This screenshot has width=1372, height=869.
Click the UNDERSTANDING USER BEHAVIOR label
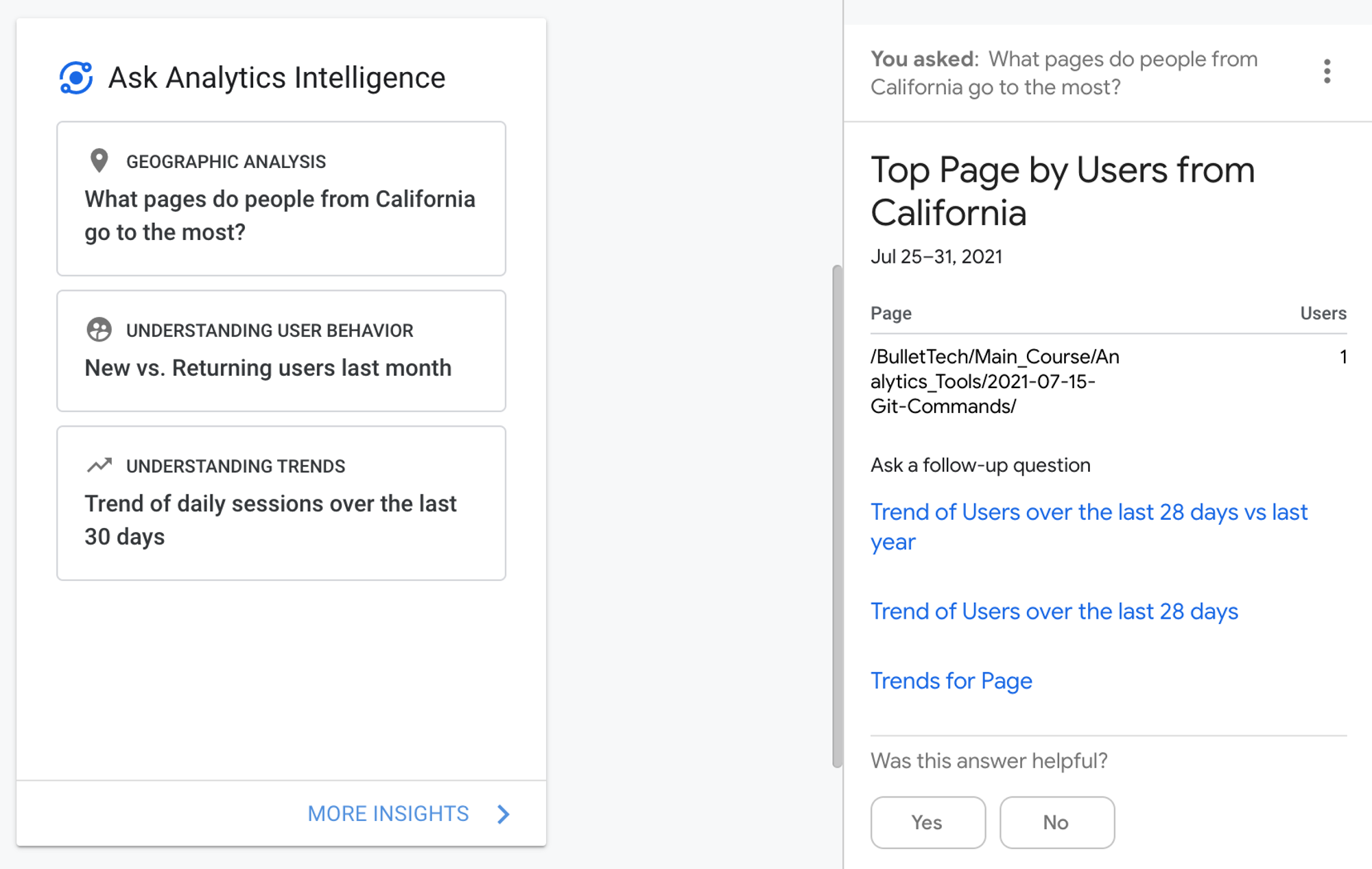(270, 331)
